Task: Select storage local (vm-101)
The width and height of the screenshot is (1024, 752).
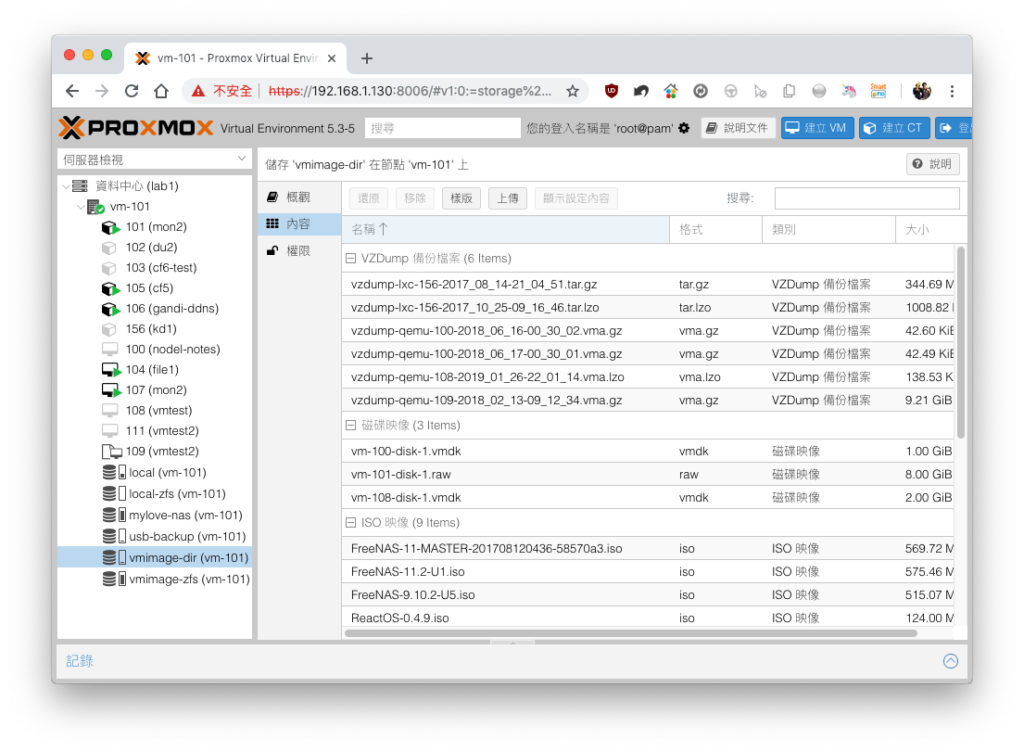Action: pyautogui.click(x=167, y=472)
